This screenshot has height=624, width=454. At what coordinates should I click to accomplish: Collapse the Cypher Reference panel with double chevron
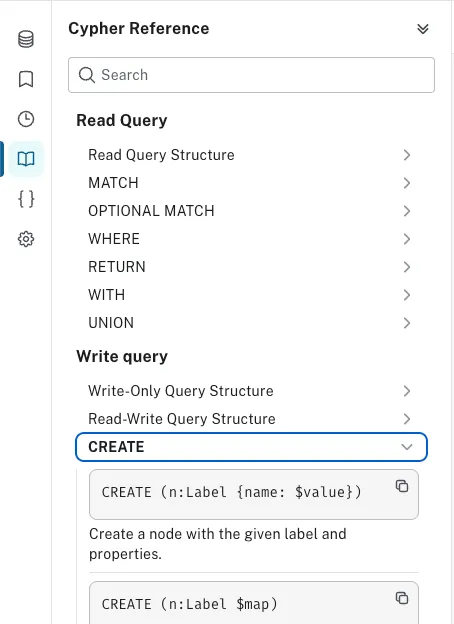coord(423,29)
